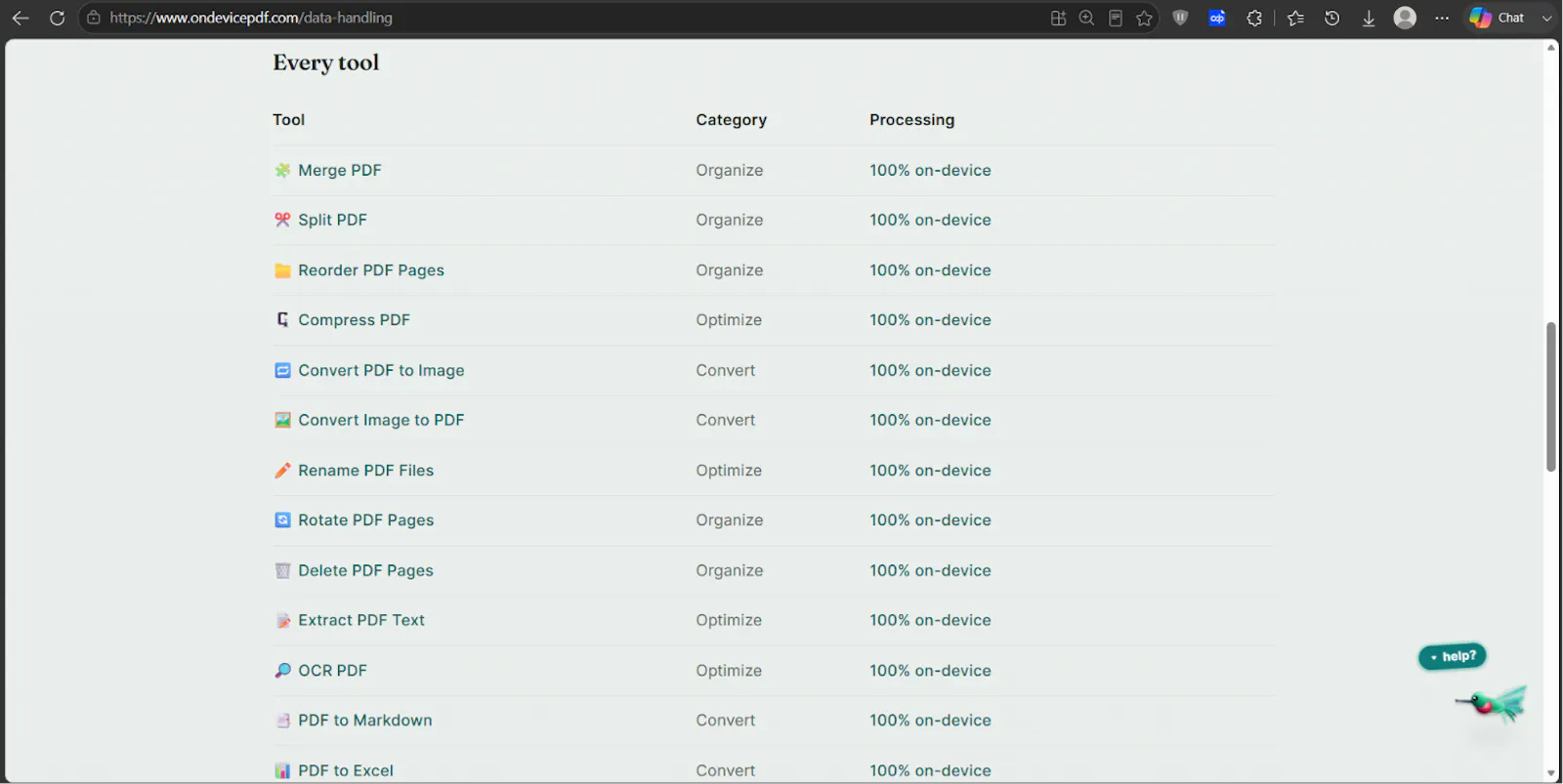The image size is (1563, 784).
Task: Click 100% on-device in Rotate PDF Pages row
Action: point(931,520)
